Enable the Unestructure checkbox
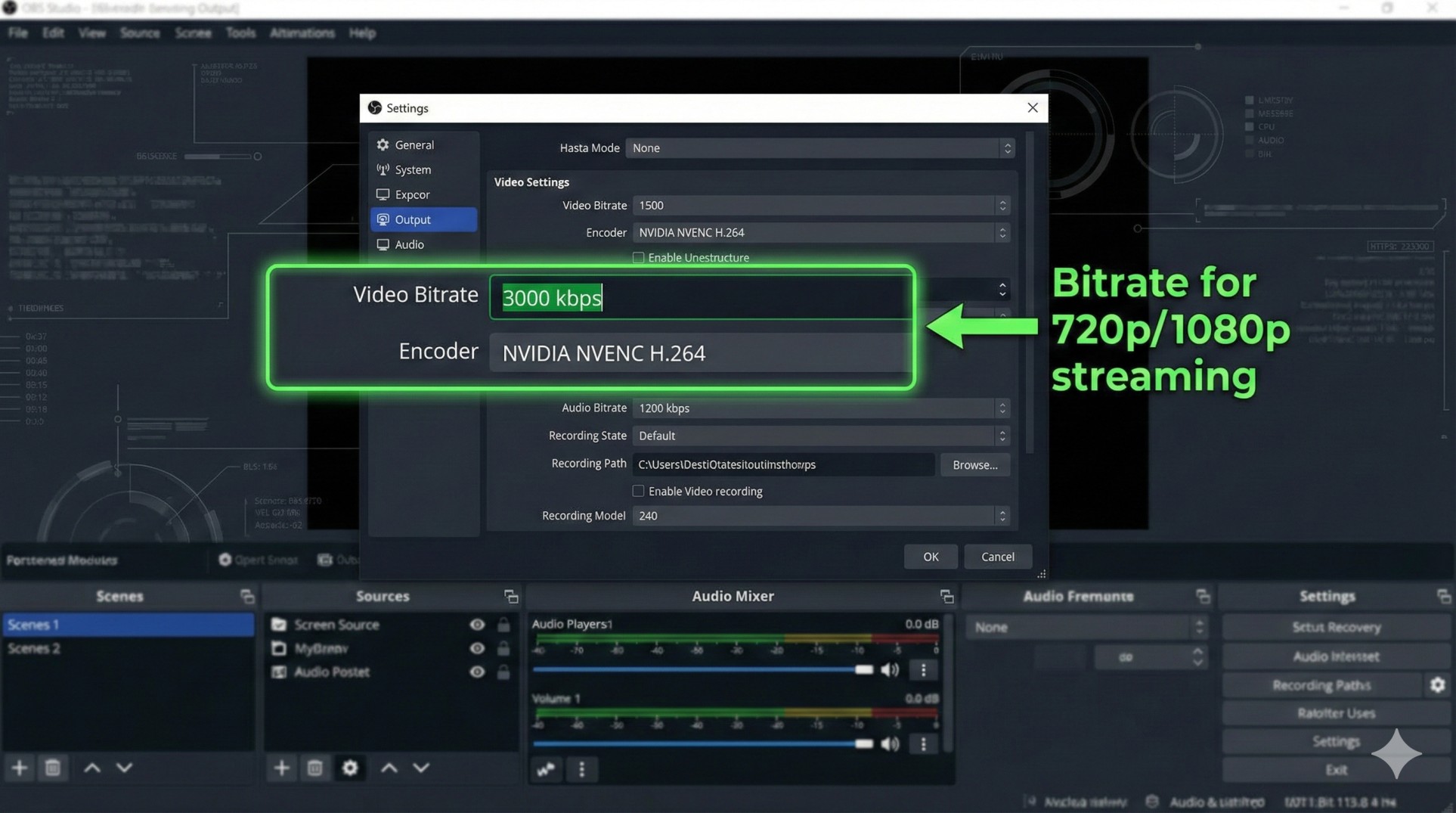 point(639,257)
